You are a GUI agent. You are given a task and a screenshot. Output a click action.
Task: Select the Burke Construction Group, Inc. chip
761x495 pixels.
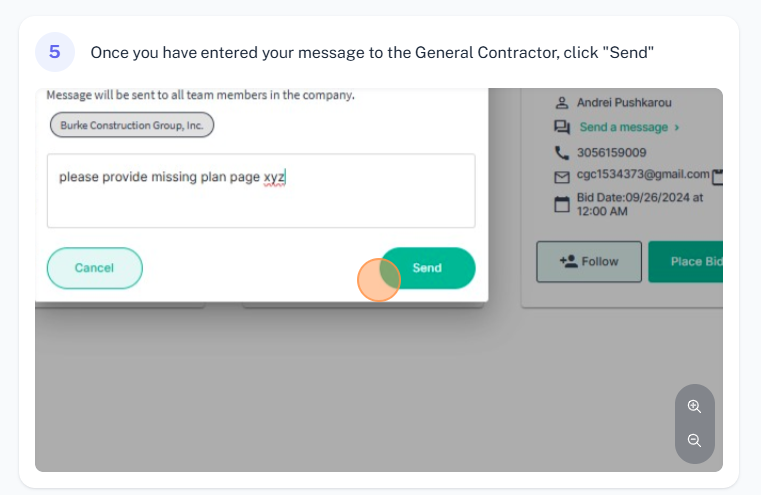tap(132, 125)
